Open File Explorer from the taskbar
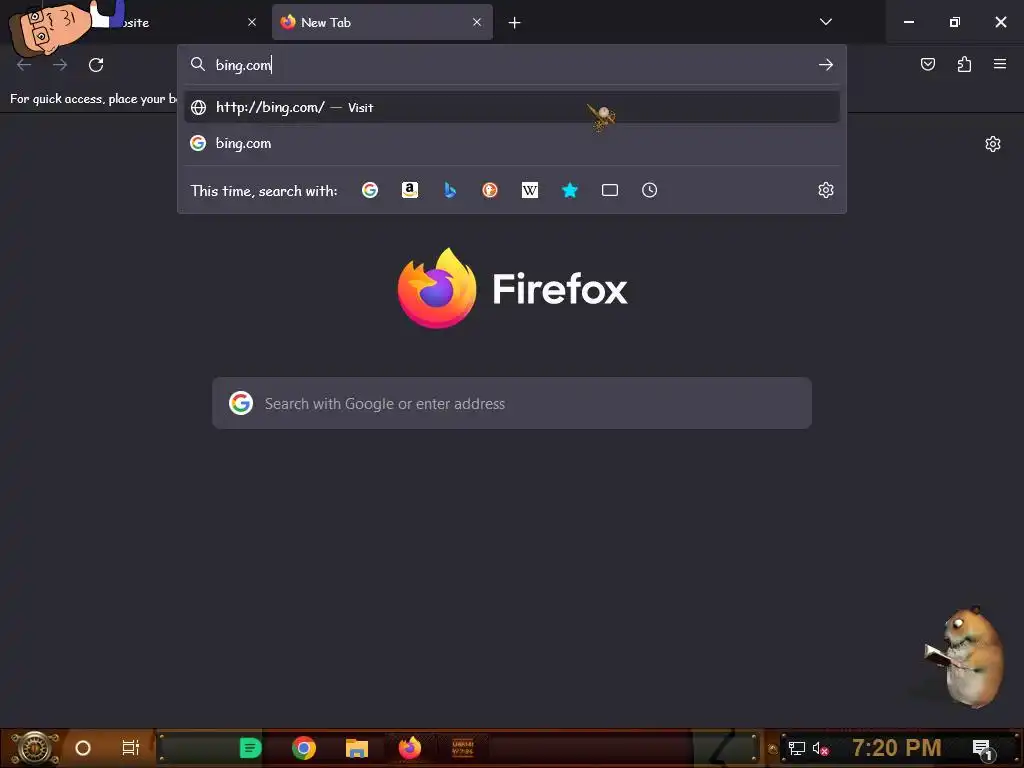The image size is (1024, 768). tap(357, 748)
